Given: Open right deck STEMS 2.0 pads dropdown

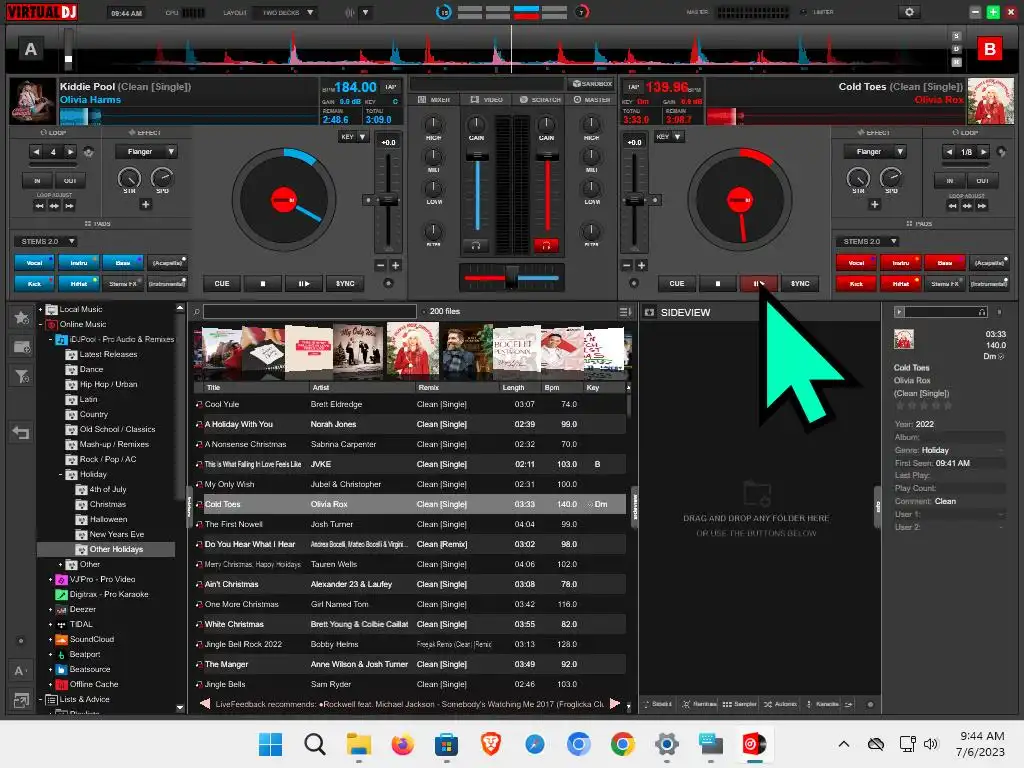Looking at the screenshot, I should 867,242.
